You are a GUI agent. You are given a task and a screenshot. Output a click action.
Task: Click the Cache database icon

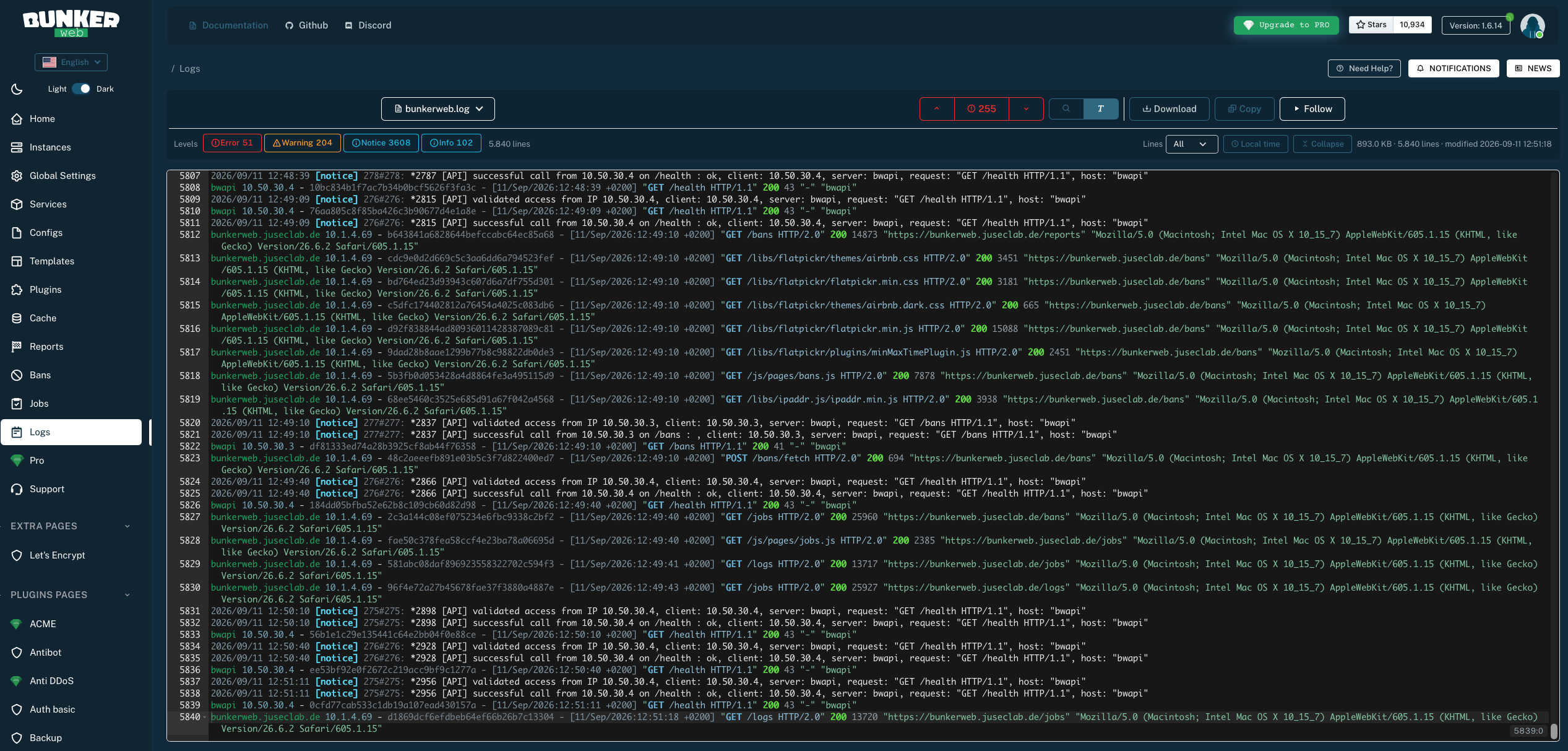[17, 318]
